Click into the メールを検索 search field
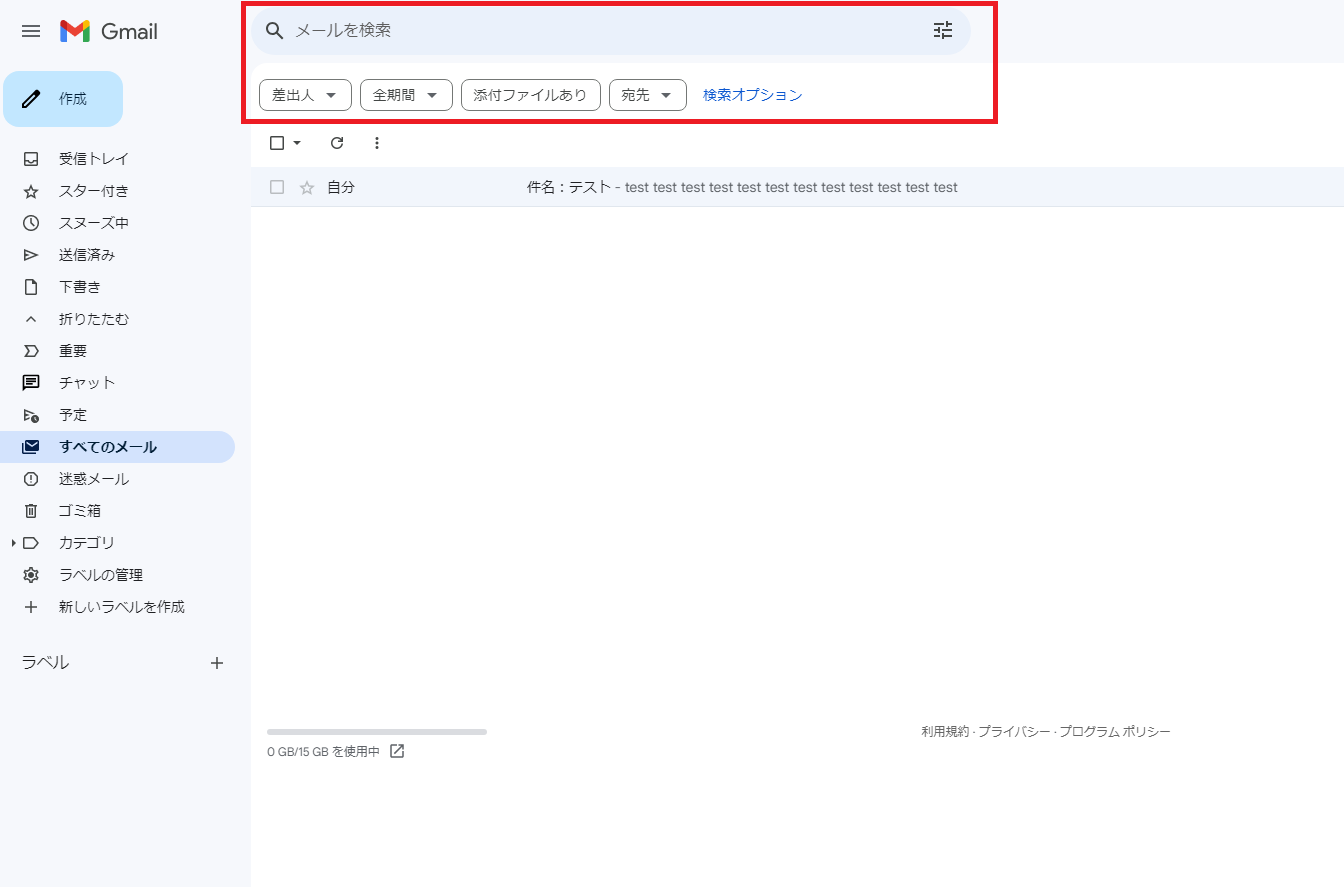This screenshot has height=887, width=1344. coord(600,30)
